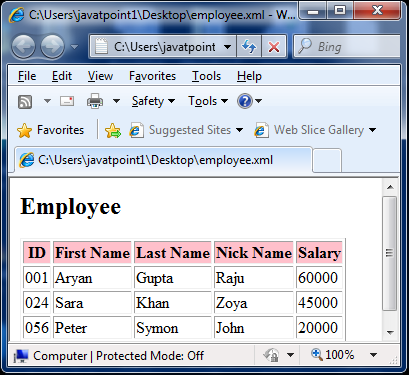Click the Print icon
Viewport: 411px width, 383px height.
(x=95, y=101)
